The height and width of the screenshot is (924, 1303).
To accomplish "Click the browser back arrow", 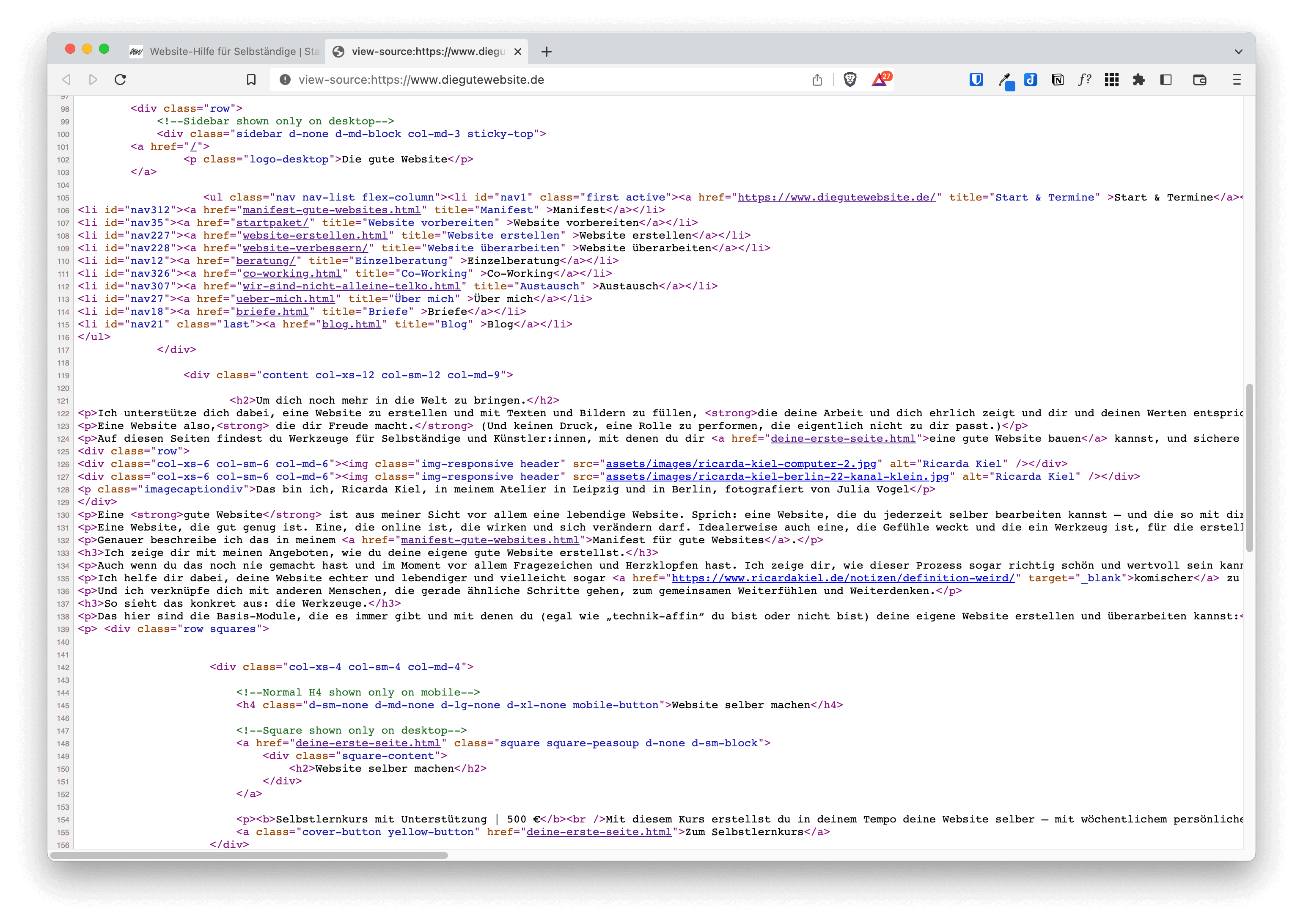I will 66,80.
